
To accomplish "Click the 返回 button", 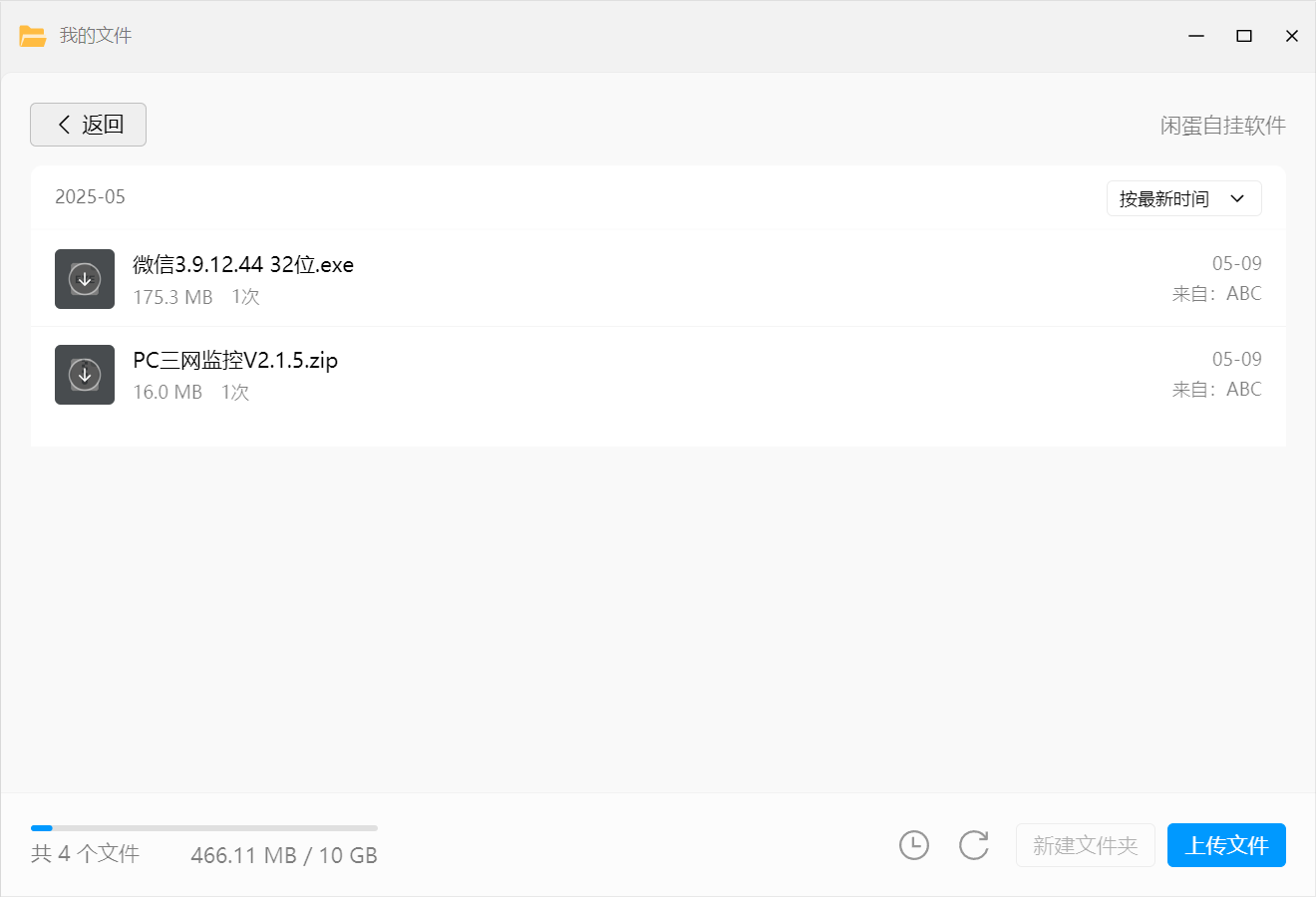I will tap(88, 125).
